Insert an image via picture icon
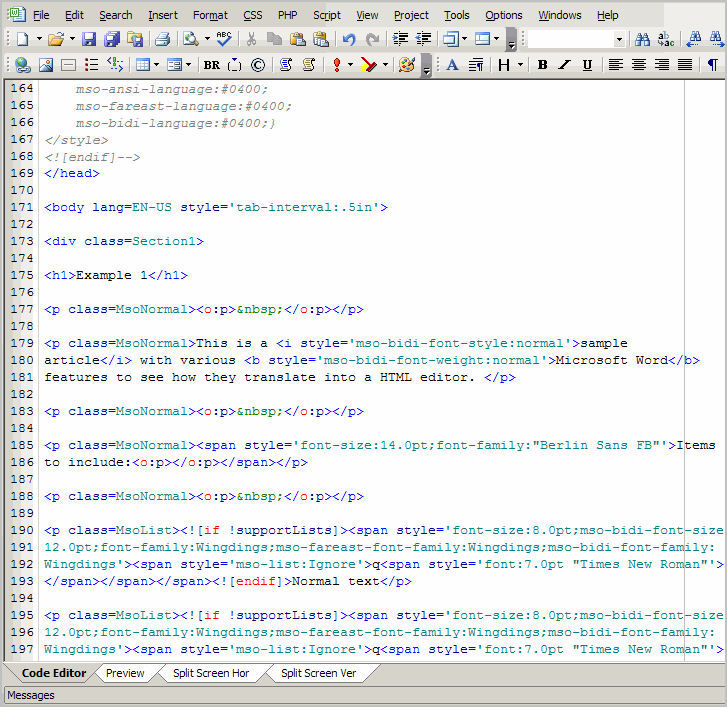This screenshot has width=727, height=707. 46,65
